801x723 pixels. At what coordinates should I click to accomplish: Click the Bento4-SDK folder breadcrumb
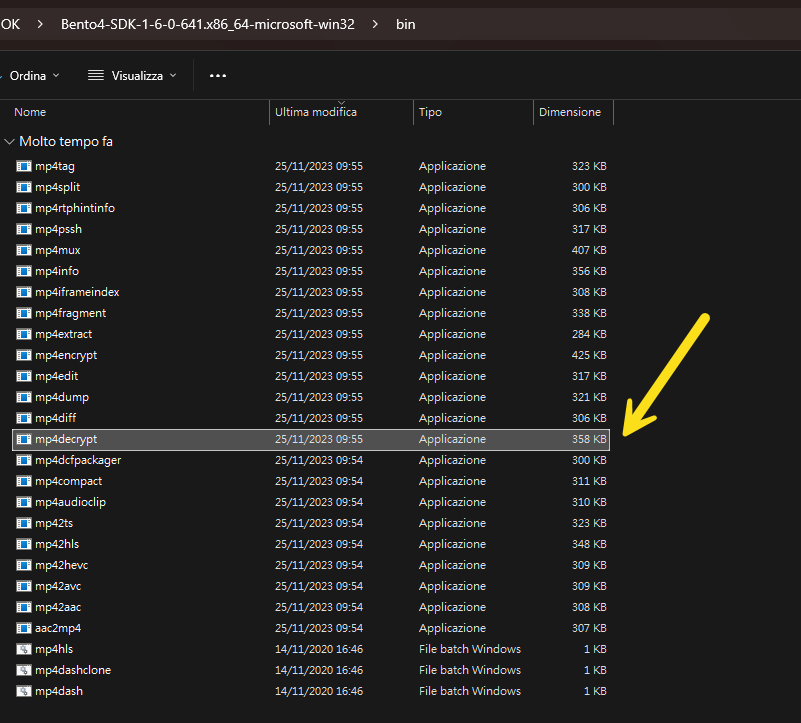tap(208, 24)
